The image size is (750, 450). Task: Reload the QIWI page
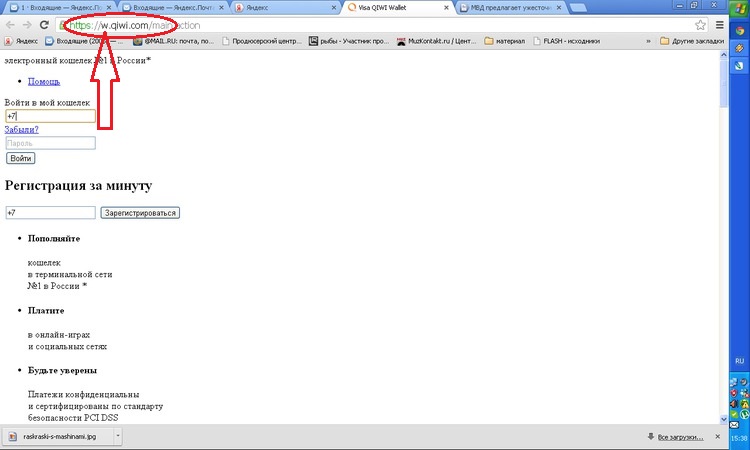(44, 25)
